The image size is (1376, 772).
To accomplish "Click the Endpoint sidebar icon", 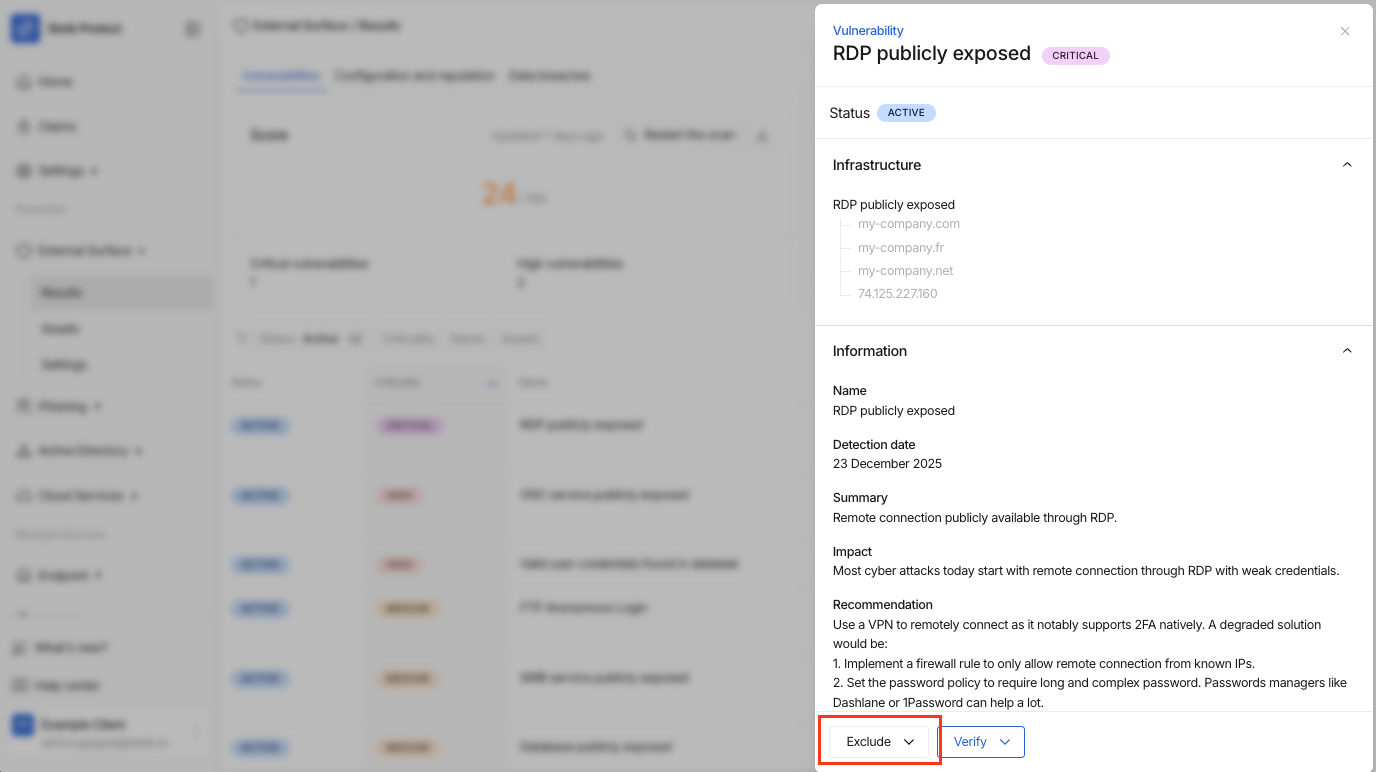I will click(24, 576).
